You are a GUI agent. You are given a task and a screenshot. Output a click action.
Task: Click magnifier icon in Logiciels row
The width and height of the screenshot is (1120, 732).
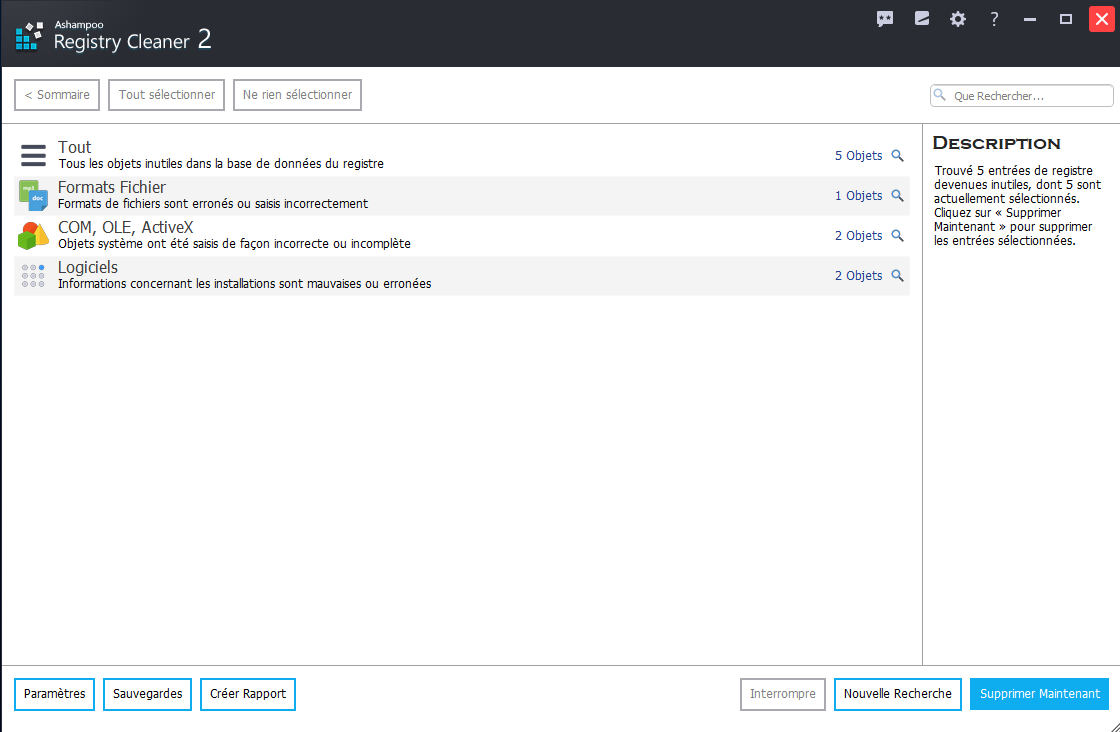point(897,276)
